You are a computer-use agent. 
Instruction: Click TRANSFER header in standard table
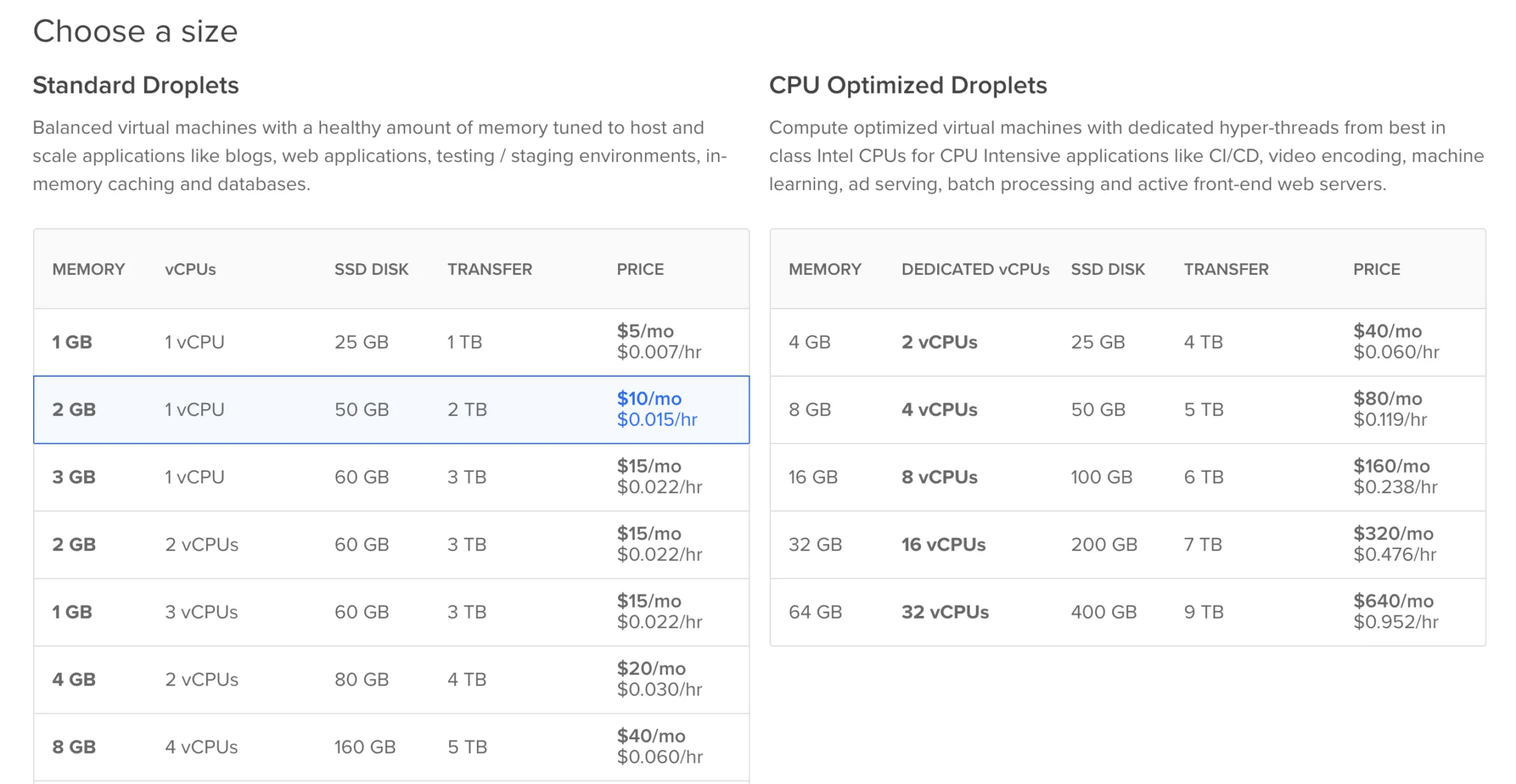coord(489,269)
